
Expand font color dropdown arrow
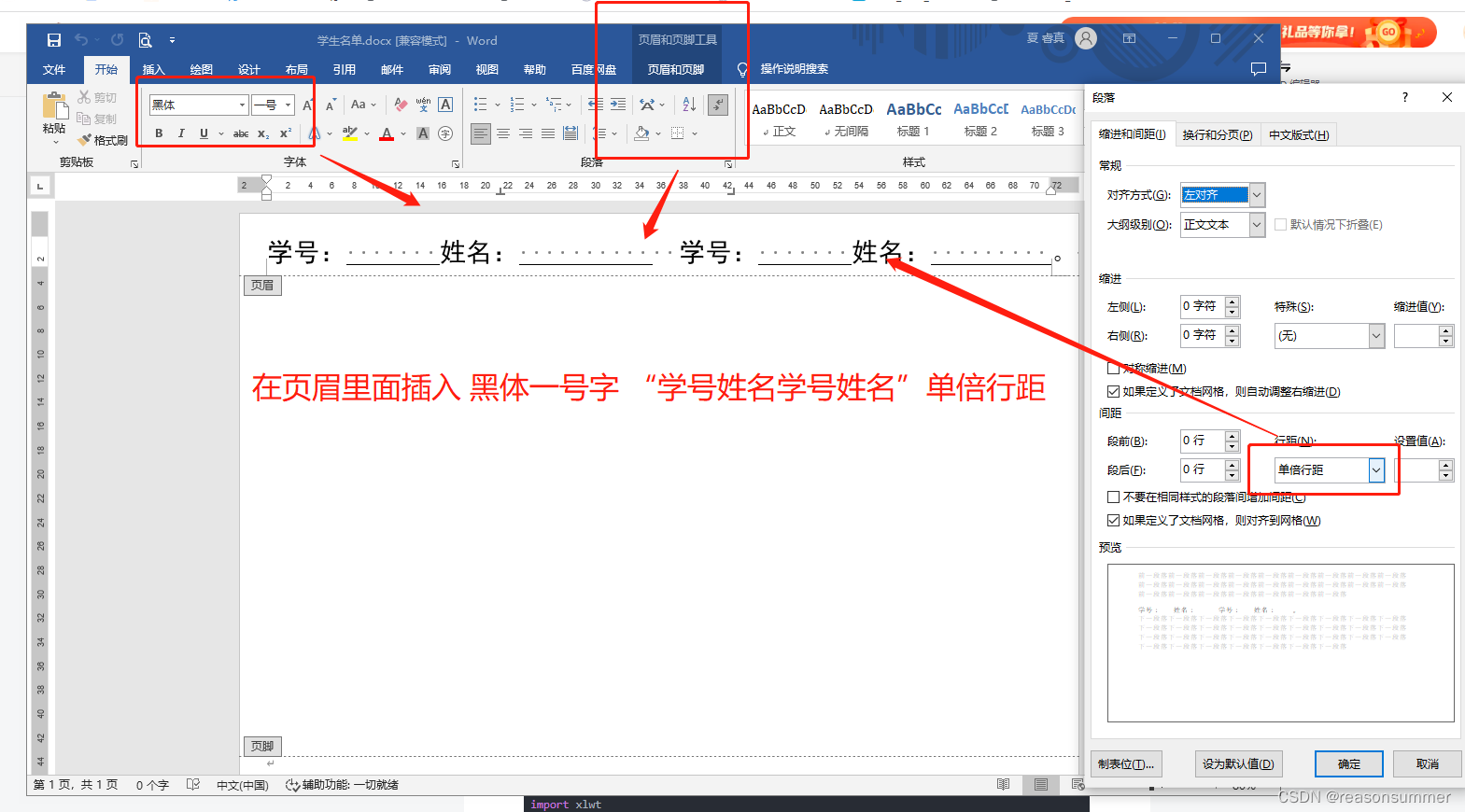[403, 133]
